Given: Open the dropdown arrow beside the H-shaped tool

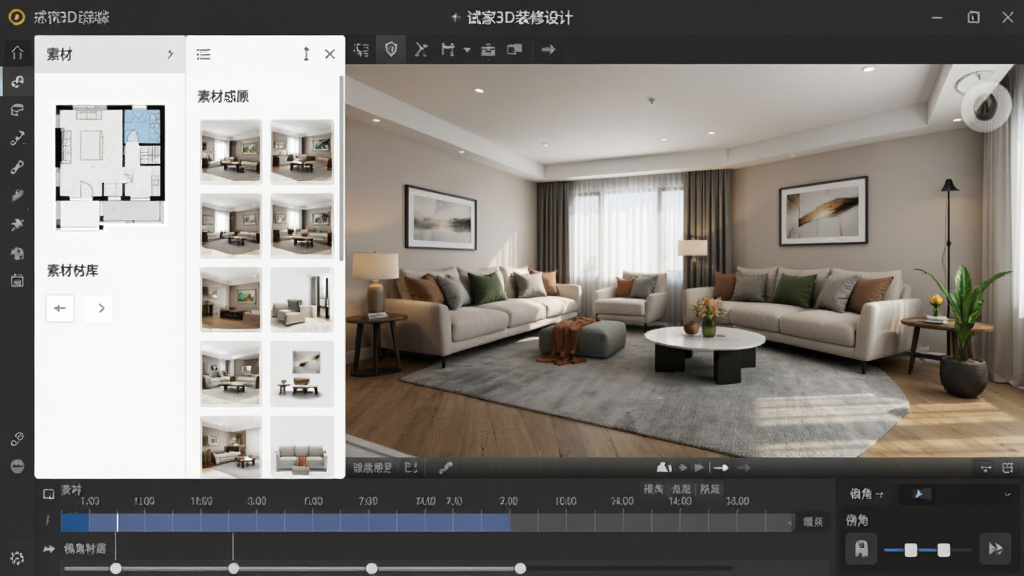Looking at the screenshot, I should coord(467,50).
